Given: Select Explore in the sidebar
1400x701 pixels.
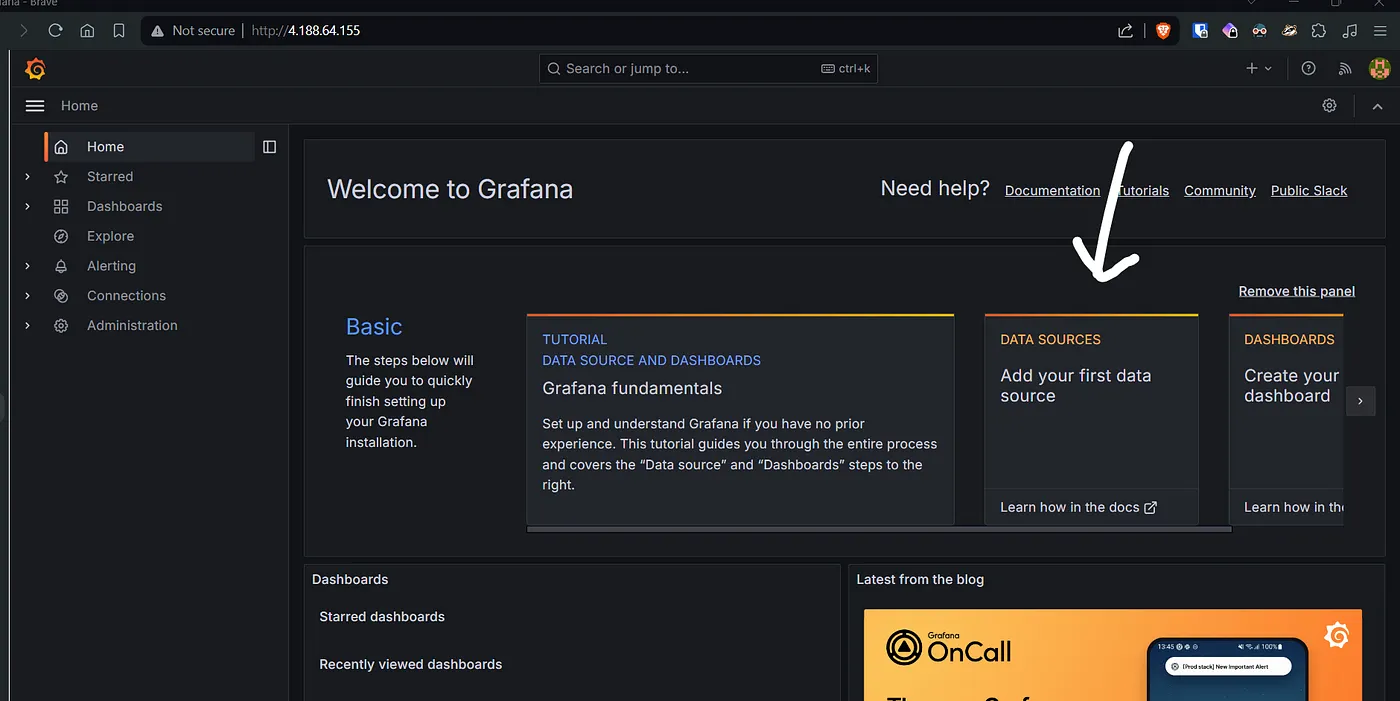Looking at the screenshot, I should [110, 237].
